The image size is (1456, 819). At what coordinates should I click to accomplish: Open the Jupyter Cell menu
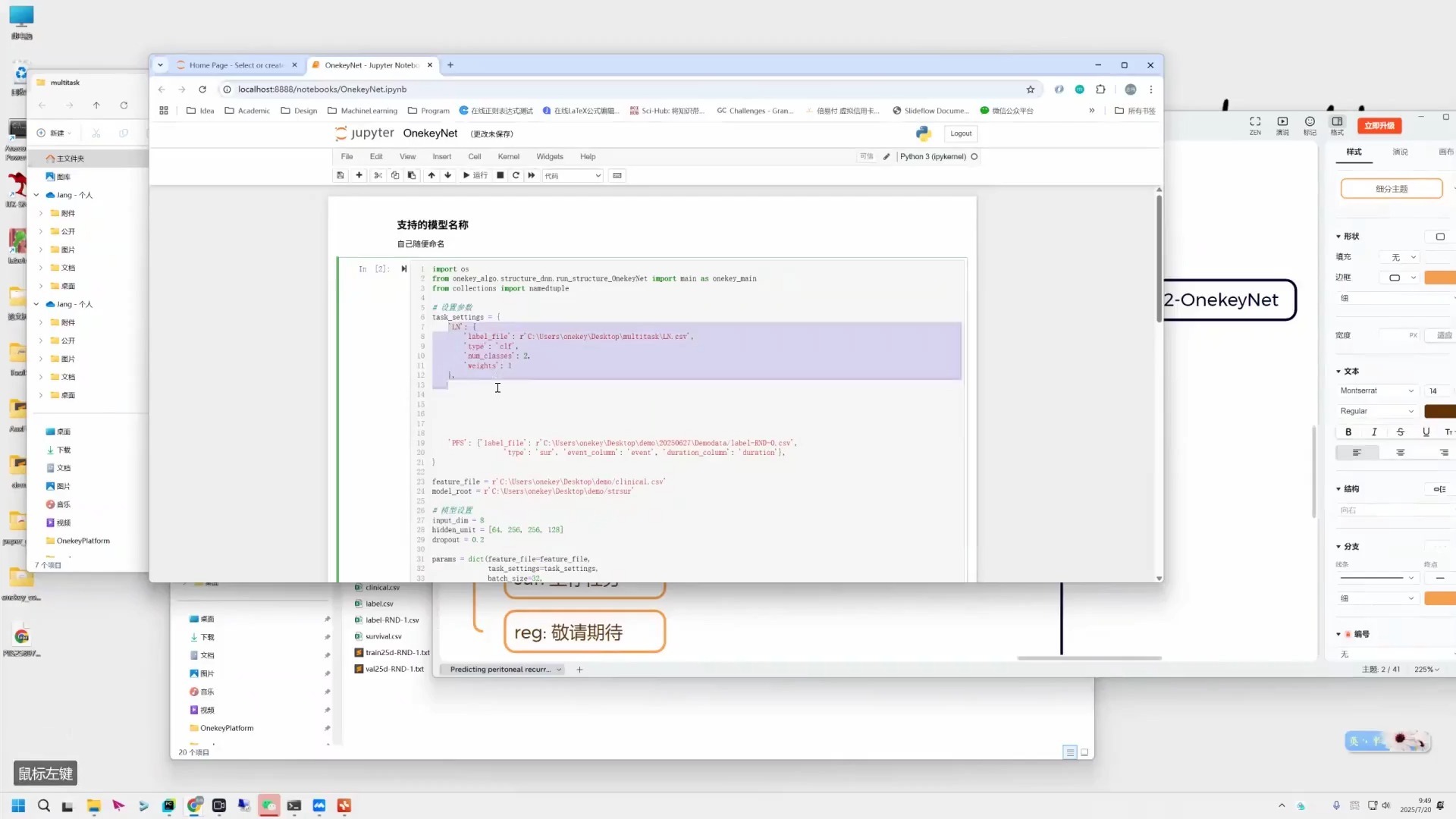coord(475,157)
